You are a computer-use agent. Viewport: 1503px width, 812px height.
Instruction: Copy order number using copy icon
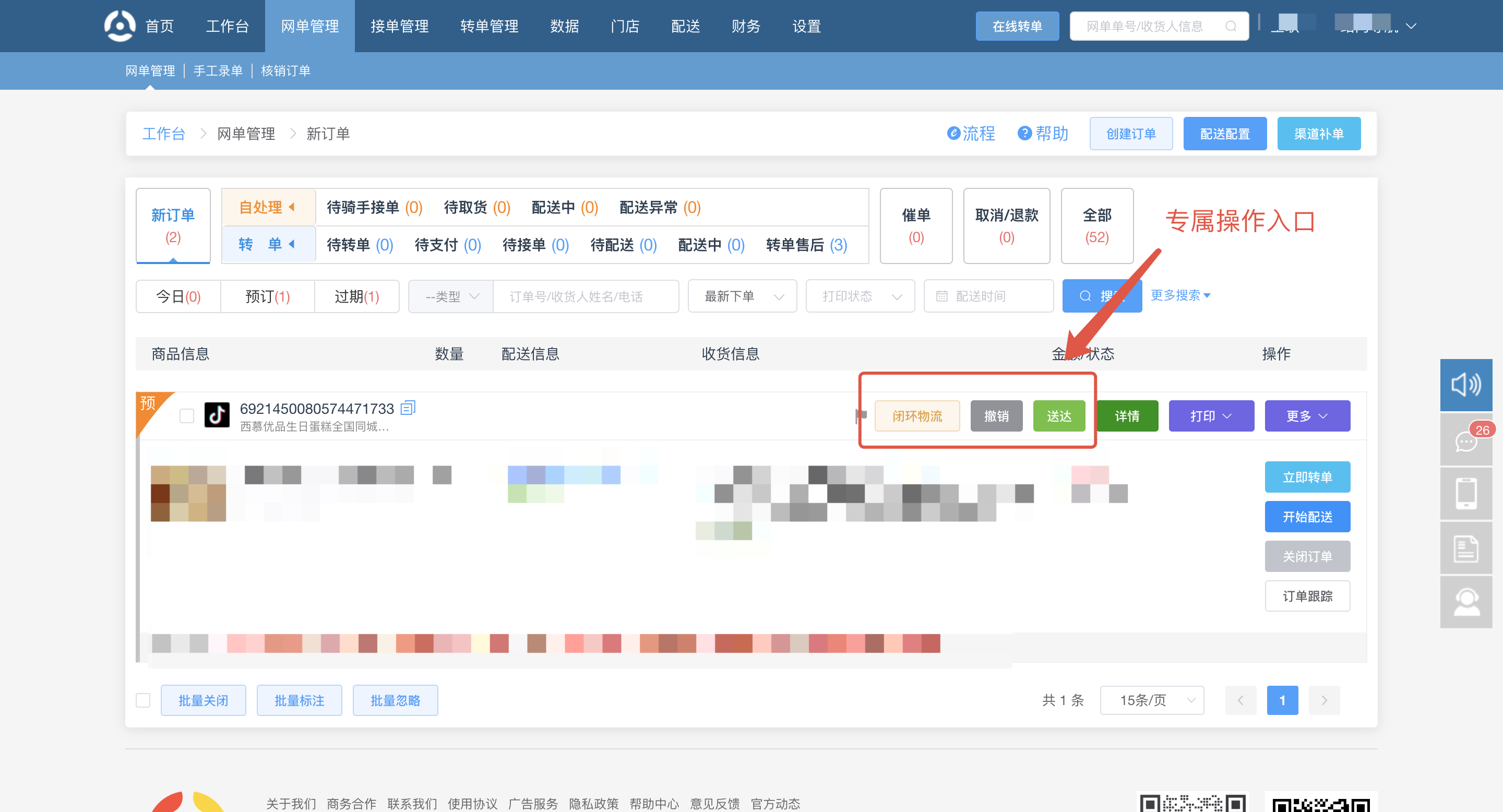[408, 408]
